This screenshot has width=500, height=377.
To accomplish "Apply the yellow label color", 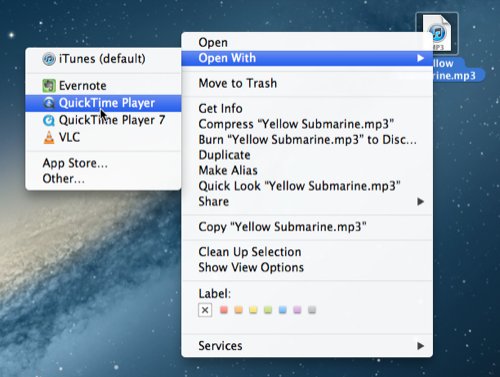I will pyautogui.click(x=253, y=310).
